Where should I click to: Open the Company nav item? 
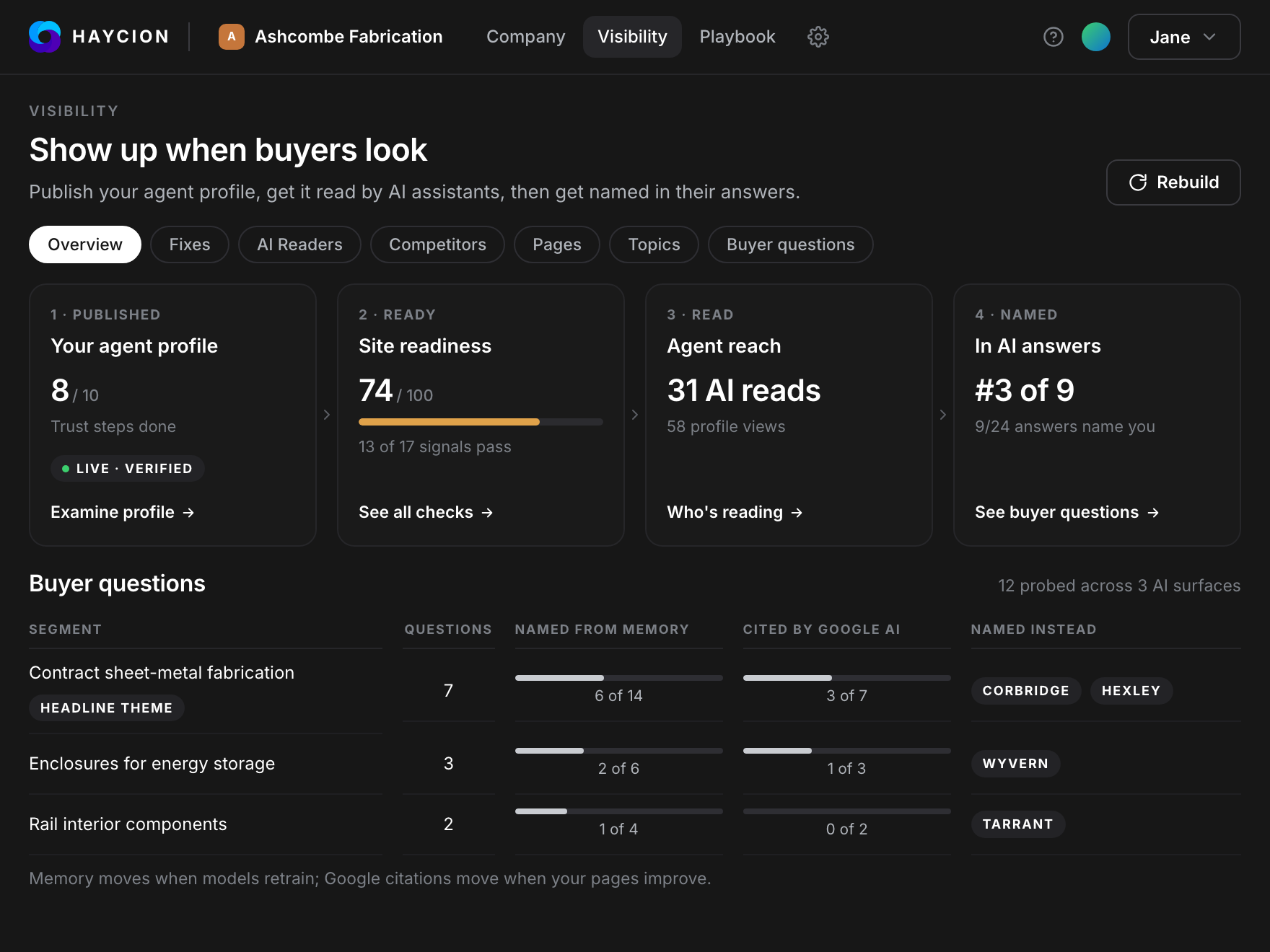(525, 37)
